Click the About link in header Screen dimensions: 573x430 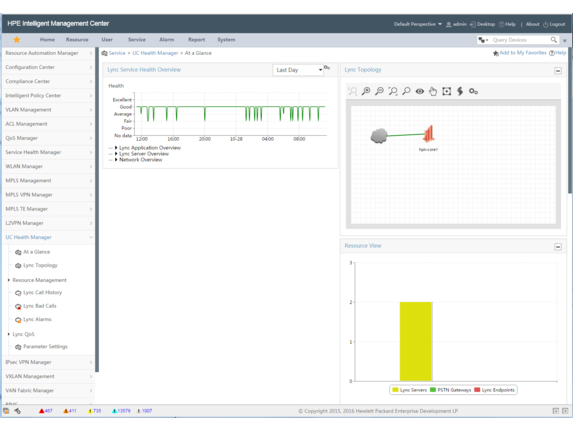click(532, 24)
